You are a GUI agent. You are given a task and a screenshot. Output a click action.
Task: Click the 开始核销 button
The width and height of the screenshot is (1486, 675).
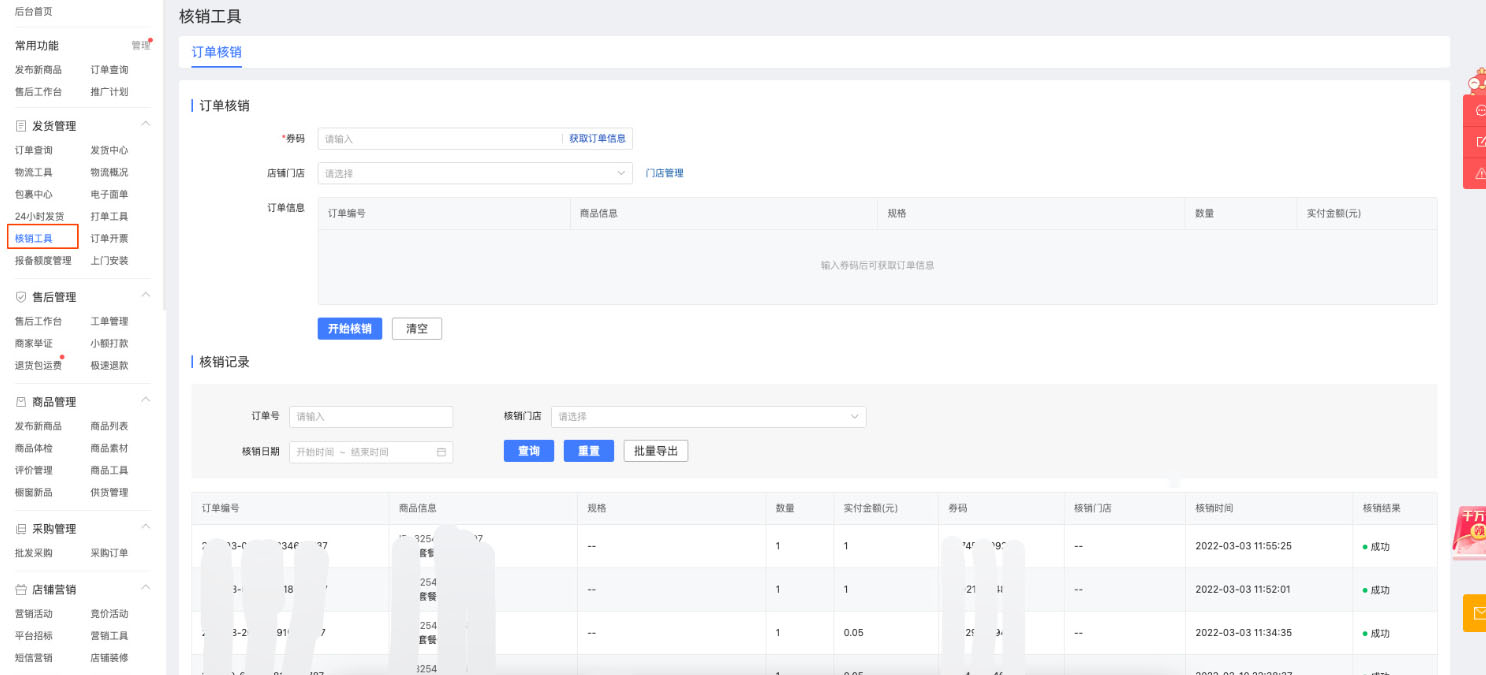(x=349, y=329)
